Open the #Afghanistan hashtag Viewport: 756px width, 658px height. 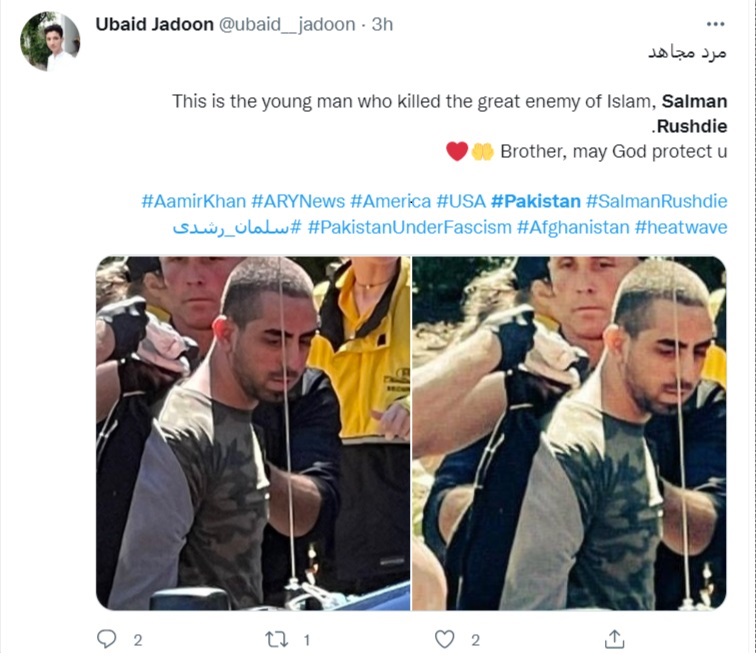coord(573,227)
